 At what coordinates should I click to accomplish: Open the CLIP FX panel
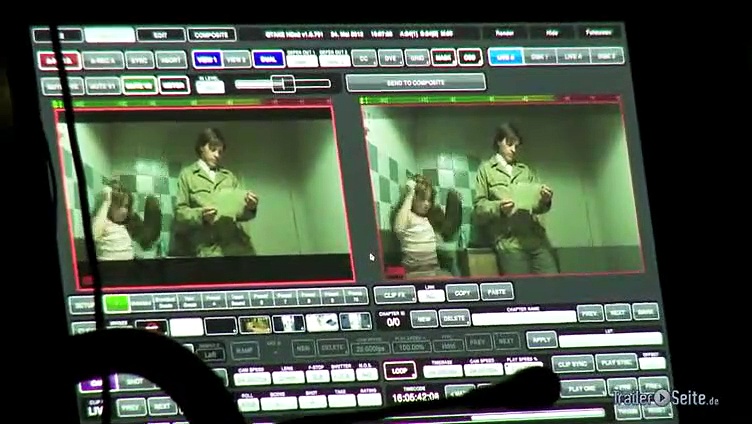394,293
